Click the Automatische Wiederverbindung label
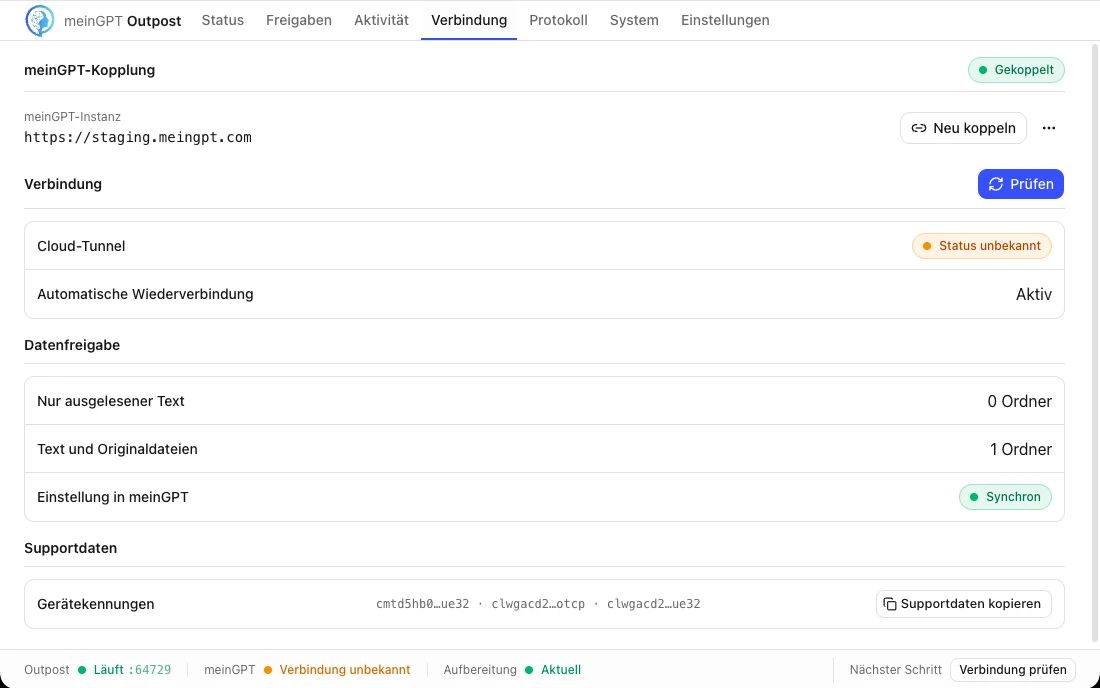Viewport: 1100px width, 688px height. point(145,294)
